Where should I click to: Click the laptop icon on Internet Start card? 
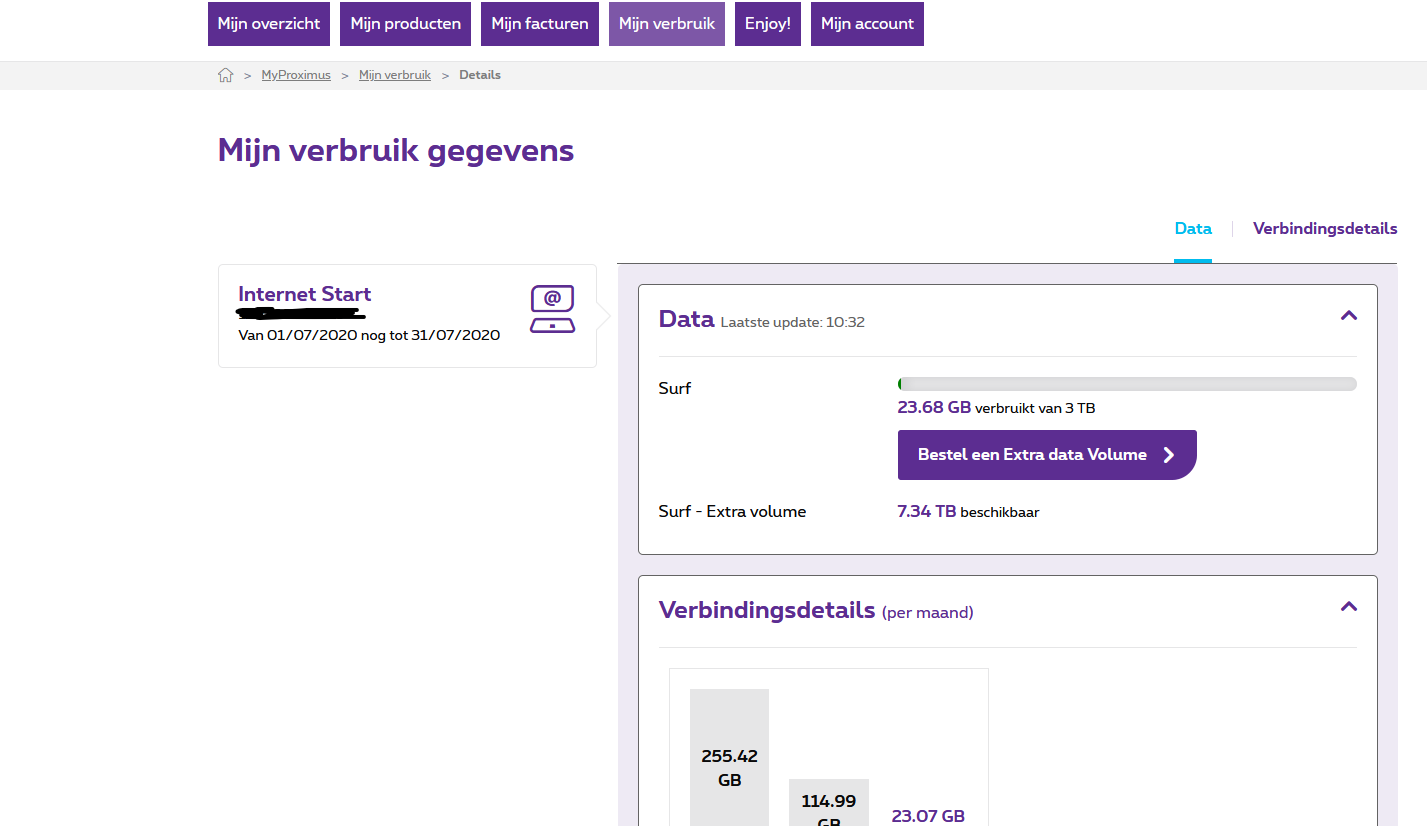pos(552,309)
